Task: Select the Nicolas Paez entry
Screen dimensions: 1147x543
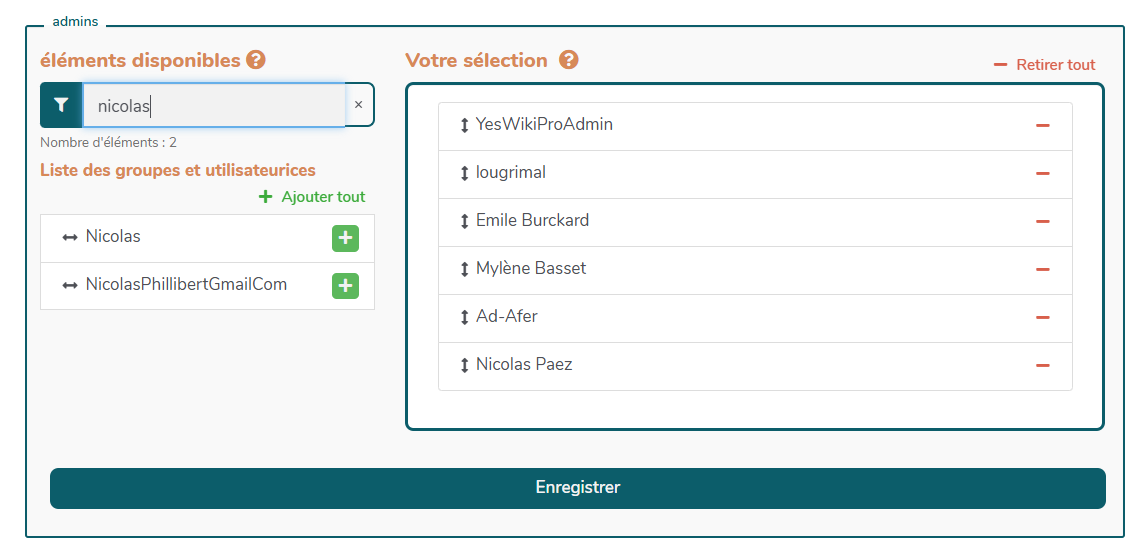Action: (524, 365)
